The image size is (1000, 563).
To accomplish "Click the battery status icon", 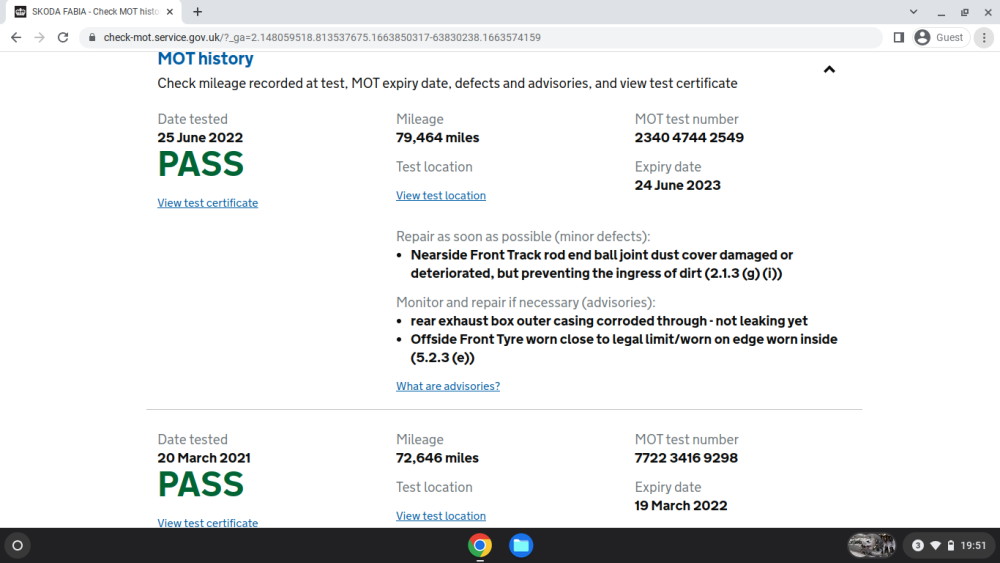I will pyautogui.click(x=951, y=546).
